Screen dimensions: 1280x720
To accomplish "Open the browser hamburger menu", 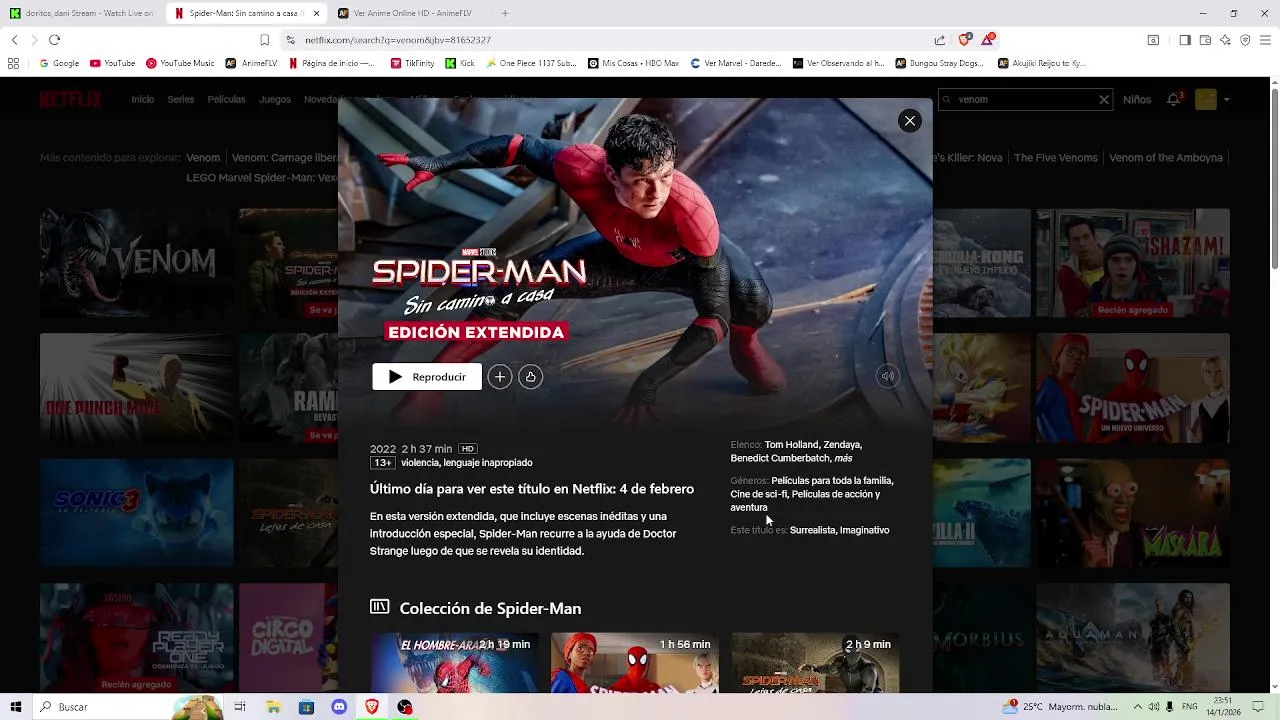I will click(x=1265, y=40).
